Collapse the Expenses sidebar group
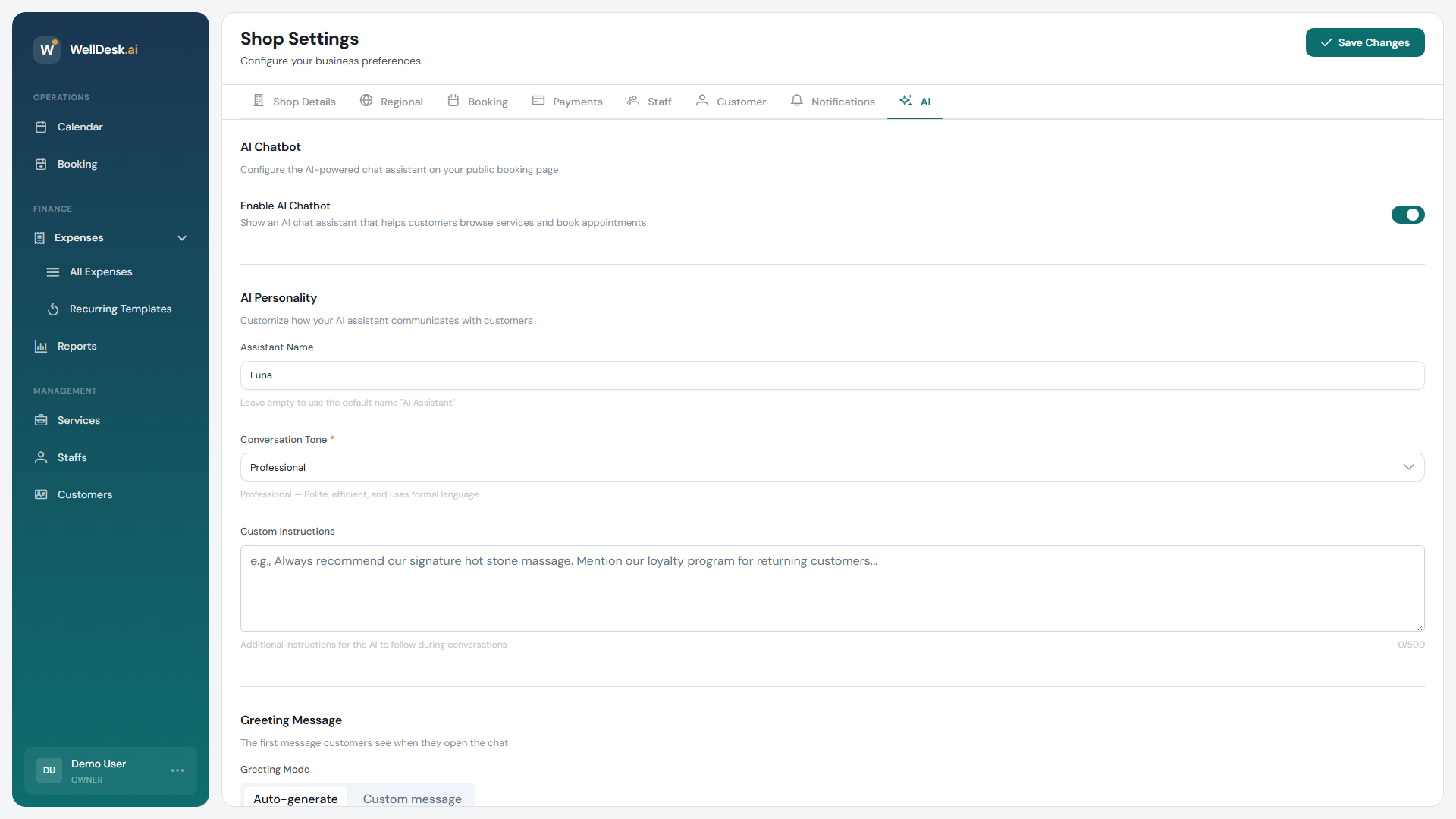1456x819 pixels. click(182, 237)
